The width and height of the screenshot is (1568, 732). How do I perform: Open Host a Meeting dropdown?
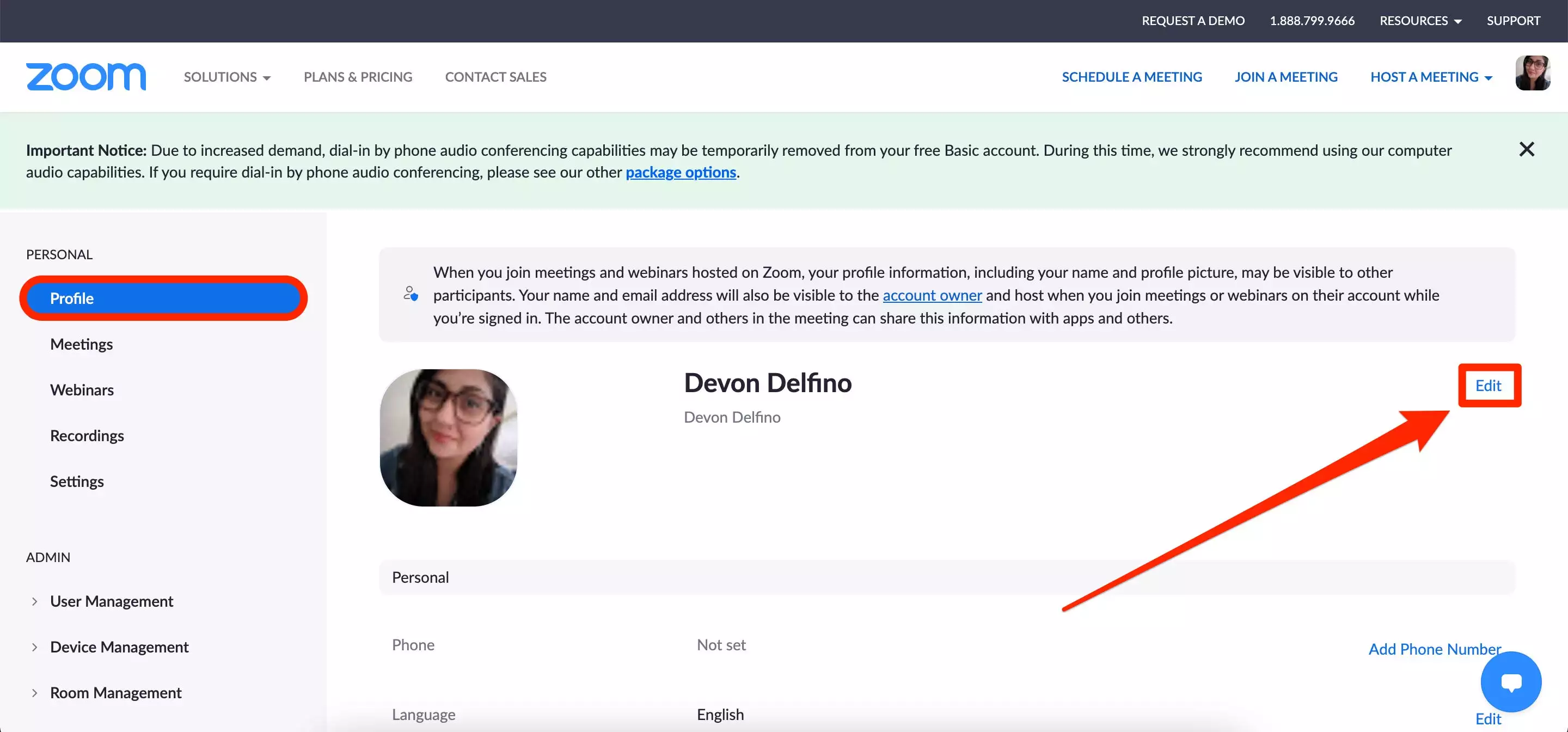click(x=1431, y=77)
